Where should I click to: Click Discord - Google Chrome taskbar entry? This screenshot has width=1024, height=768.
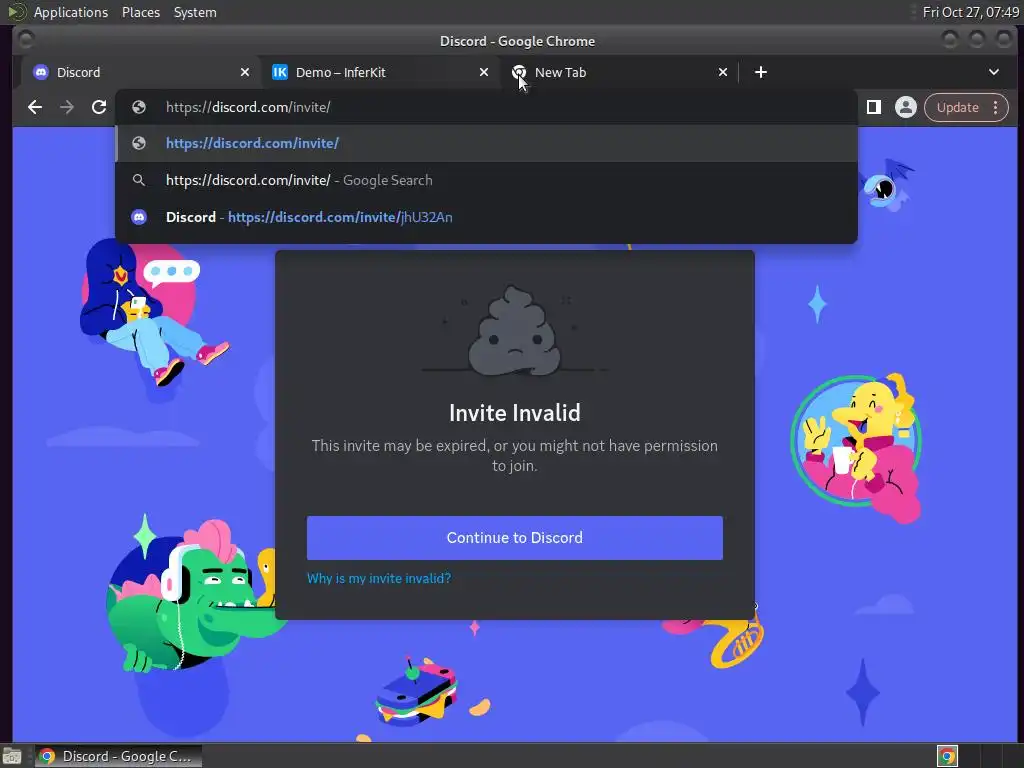point(118,756)
